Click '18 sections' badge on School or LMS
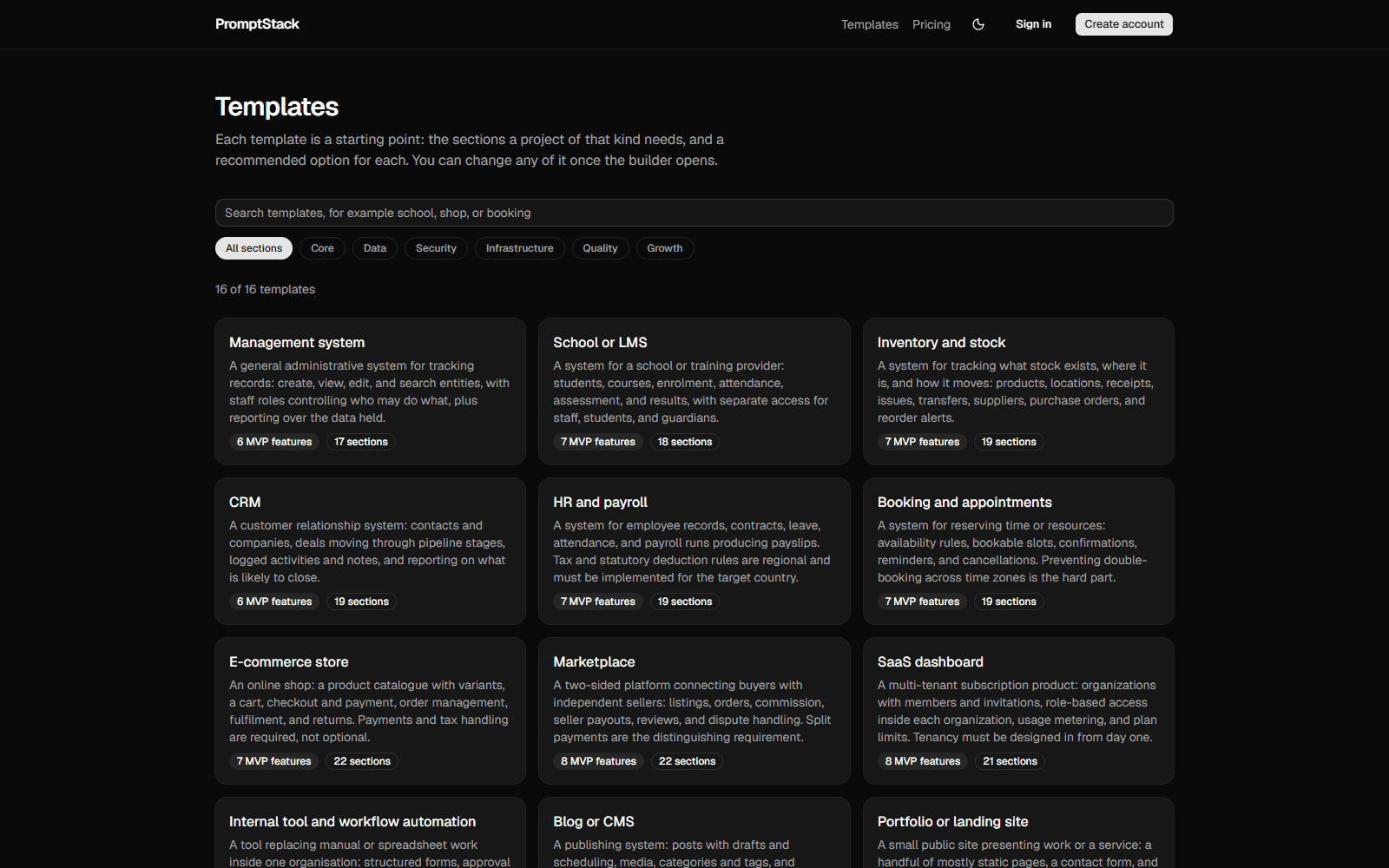1389x868 pixels. click(x=685, y=442)
